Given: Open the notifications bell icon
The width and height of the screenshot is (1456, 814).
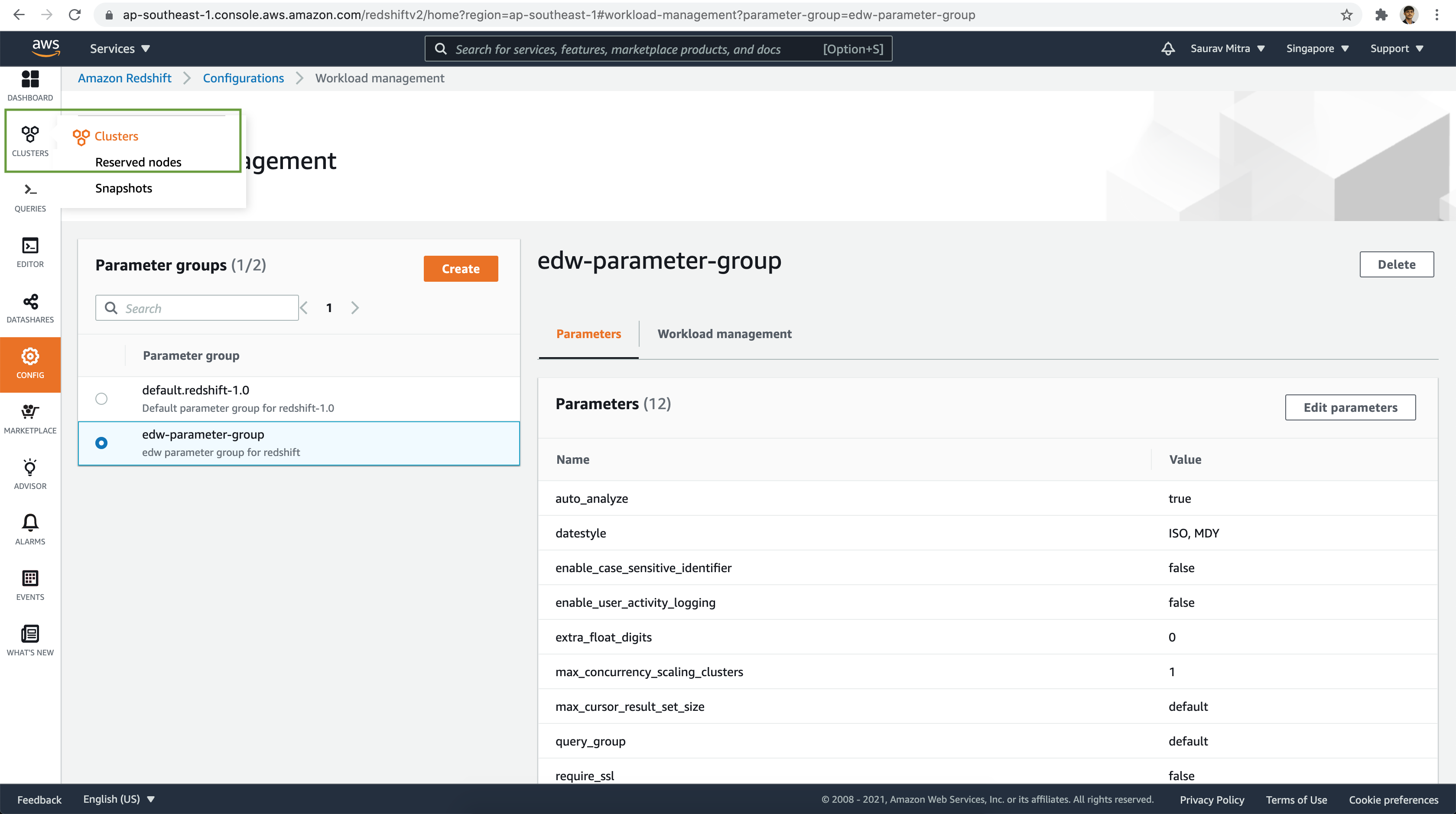Looking at the screenshot, I should (x=1168, y=49).
